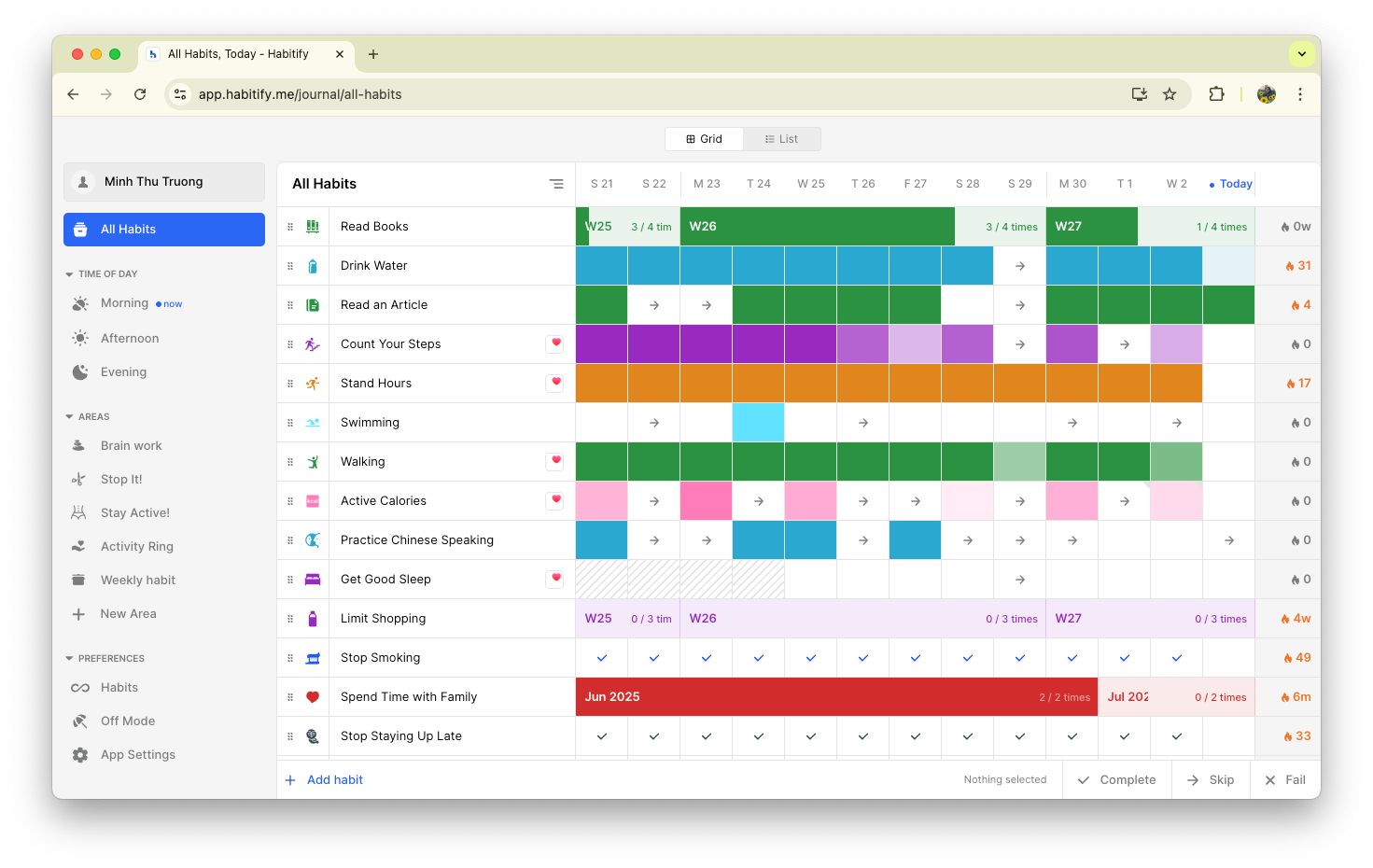Collapse the Preferences section
The height and width of the screenshot is (868, 1373).
pos(69,659)
